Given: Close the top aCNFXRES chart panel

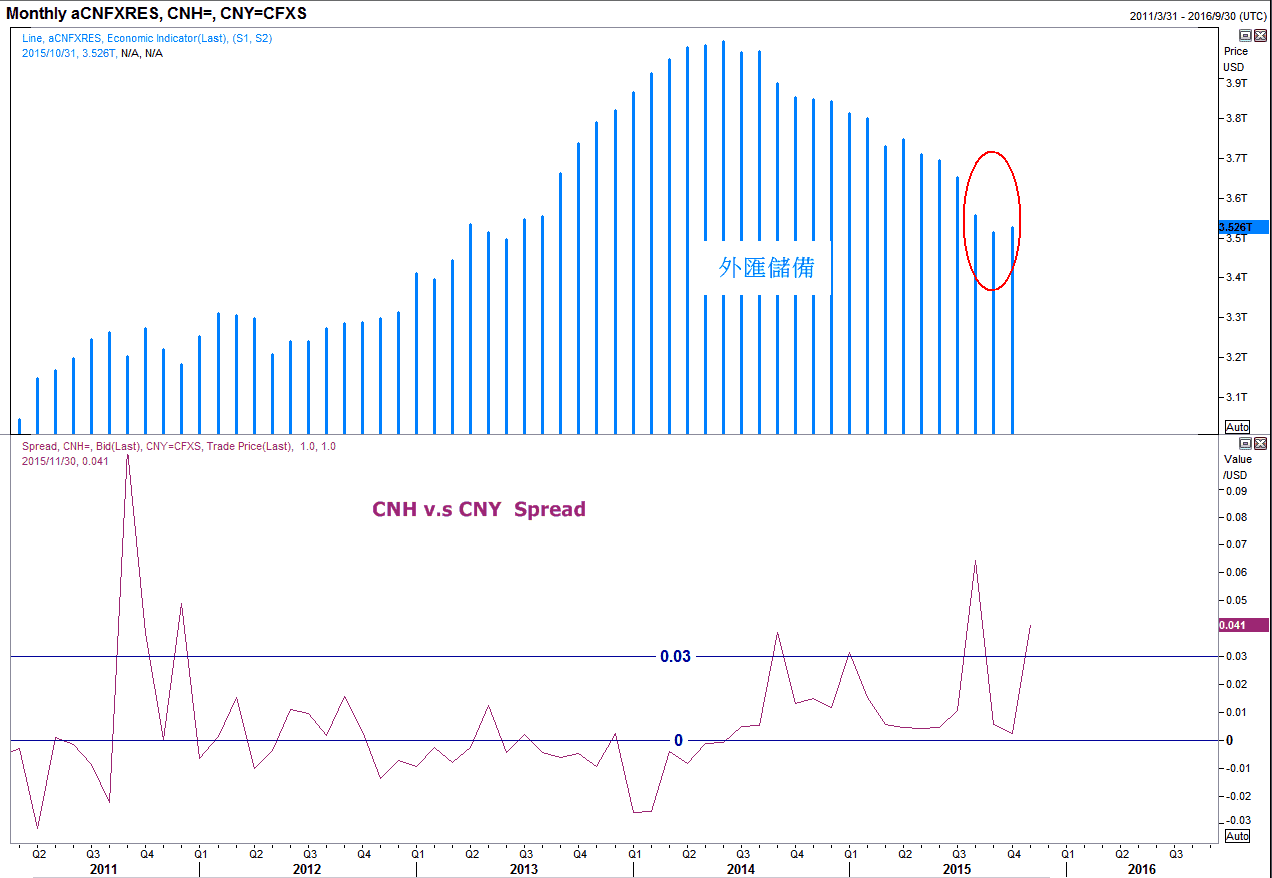Looking at the screenshot, I should [x=1260, y=35].
